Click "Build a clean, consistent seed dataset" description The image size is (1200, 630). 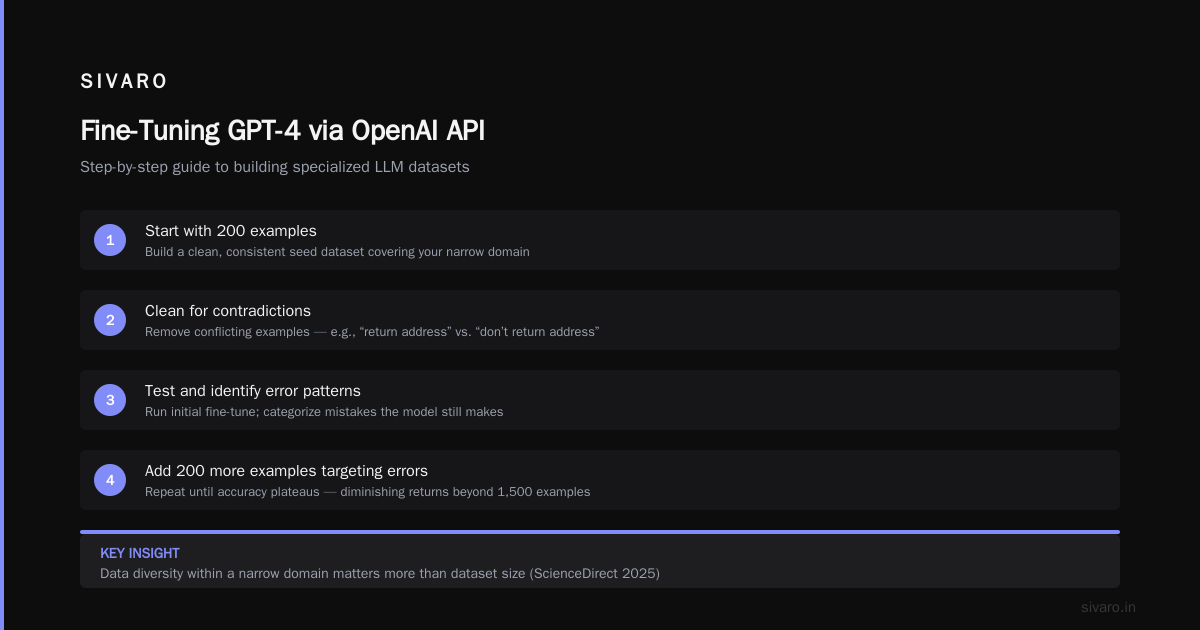(x=337, y=252)
